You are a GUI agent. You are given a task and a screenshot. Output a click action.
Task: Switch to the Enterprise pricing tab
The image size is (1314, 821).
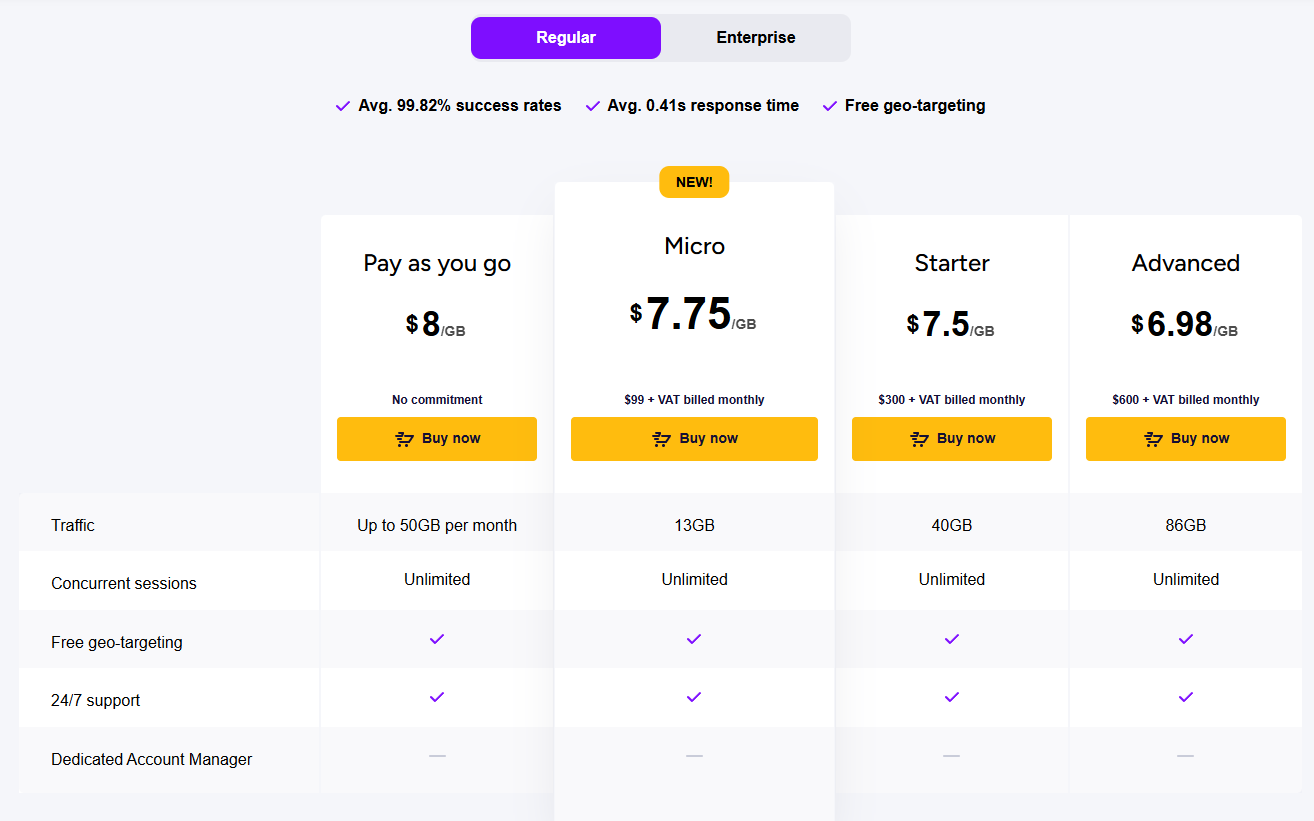tap(755, 38)
